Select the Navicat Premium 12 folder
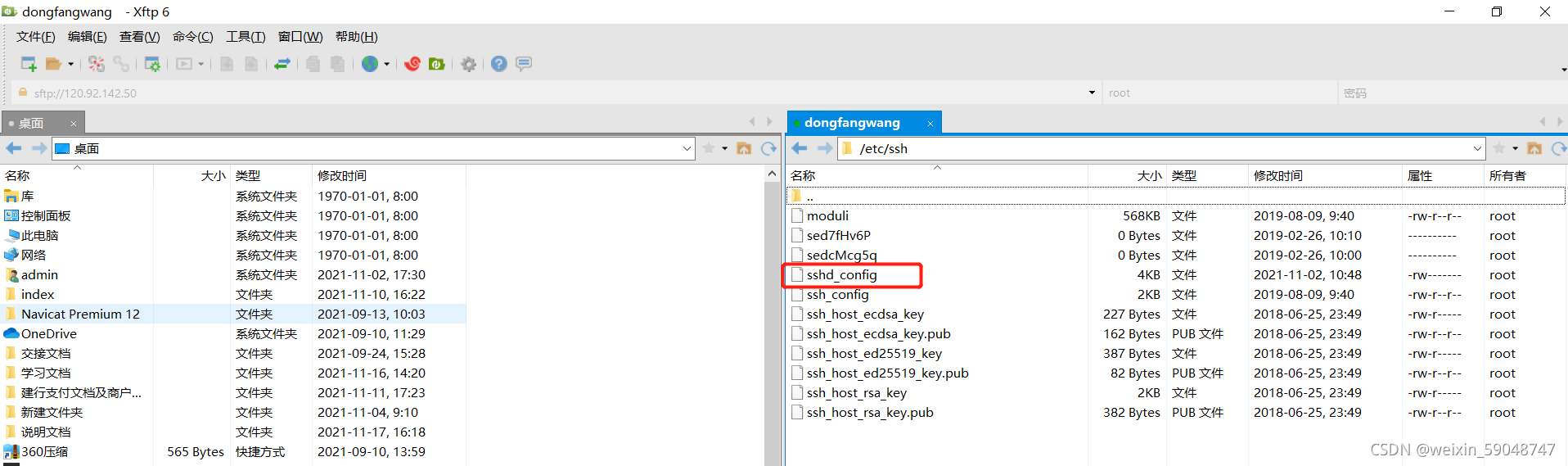The image size is (1568, 466). click(x=80, y=314)
